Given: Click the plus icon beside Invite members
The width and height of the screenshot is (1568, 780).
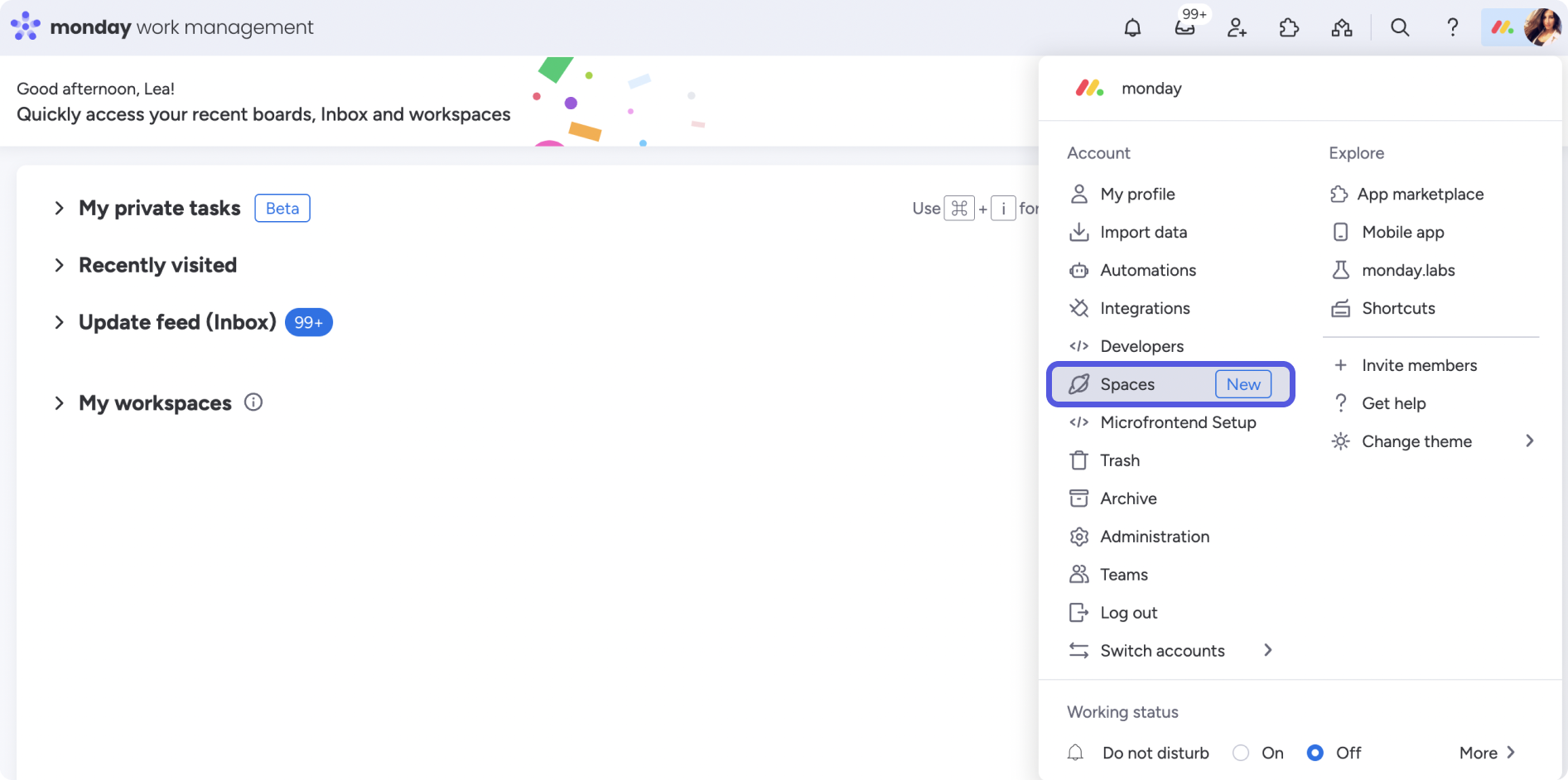Looking at the screenshot, I should click(x=1340, y=365).
